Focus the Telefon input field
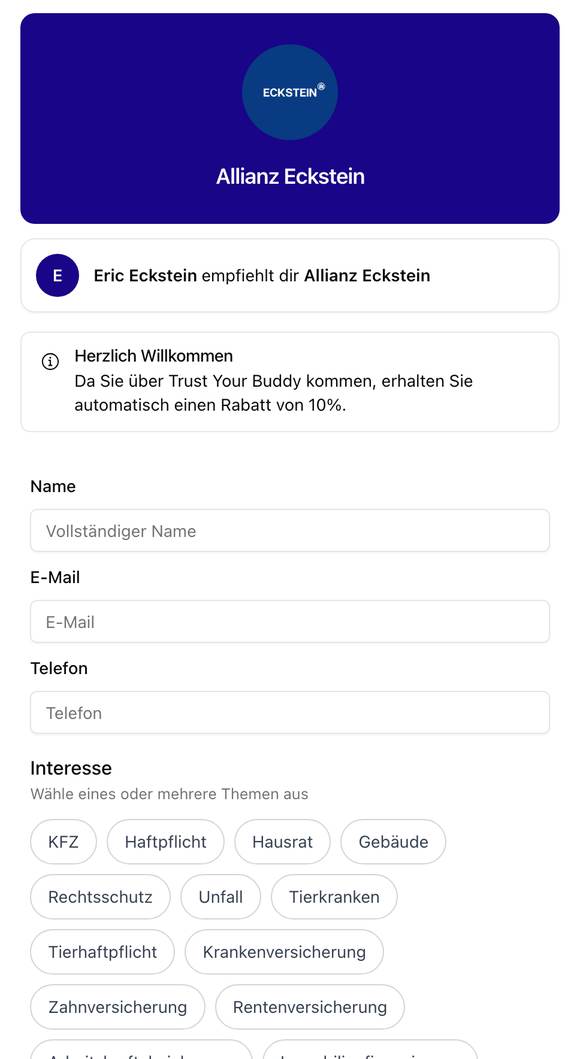 click(290, 713)
